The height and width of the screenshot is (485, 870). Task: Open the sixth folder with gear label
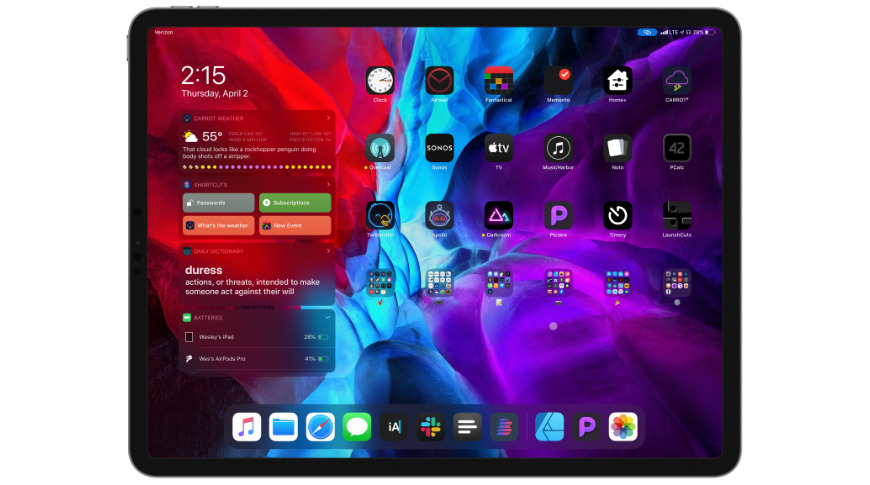point(677,282)
